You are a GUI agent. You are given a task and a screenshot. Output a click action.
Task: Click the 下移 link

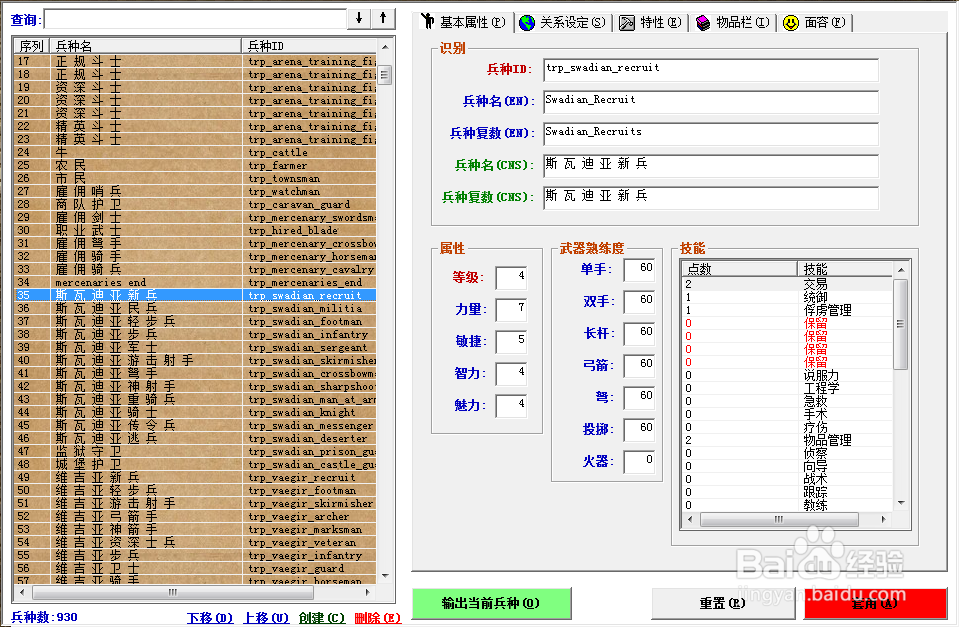(210, 618)
